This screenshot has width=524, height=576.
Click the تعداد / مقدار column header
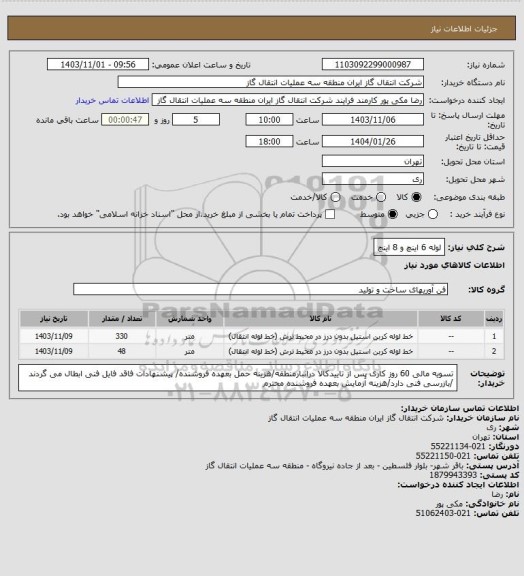122,319
